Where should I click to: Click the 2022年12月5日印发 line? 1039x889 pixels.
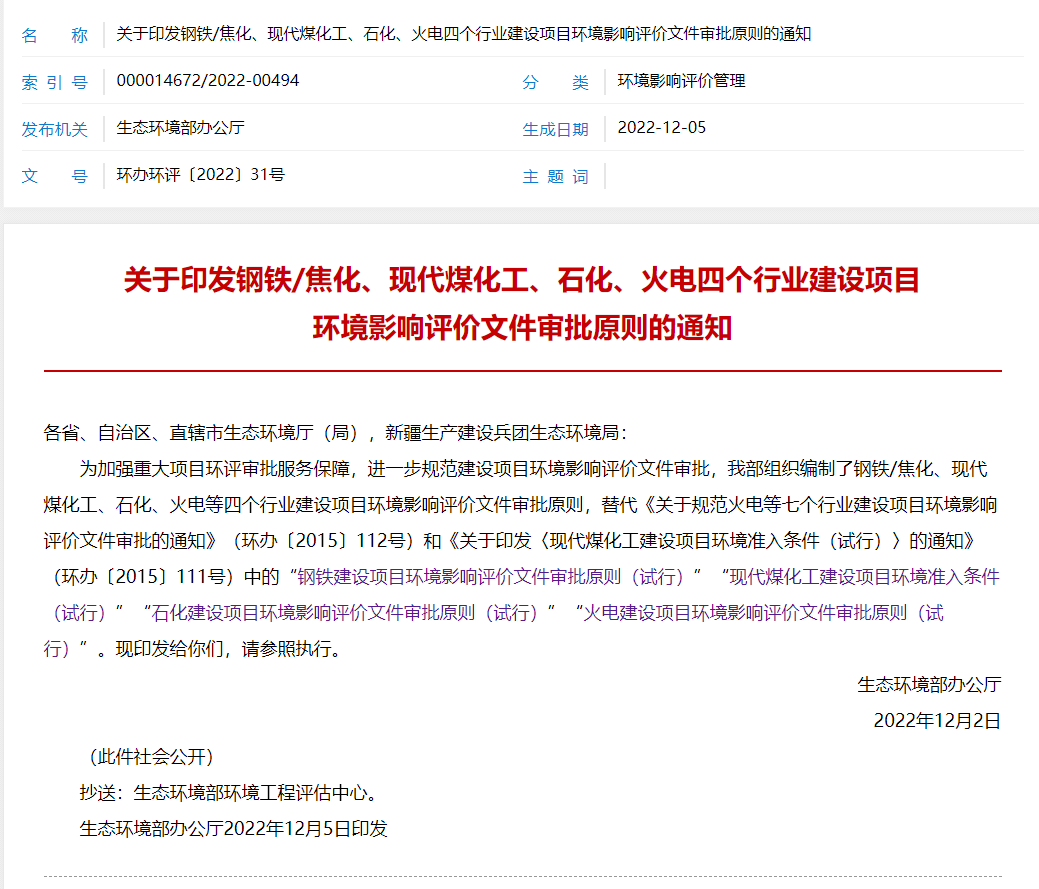coord(233,828)
